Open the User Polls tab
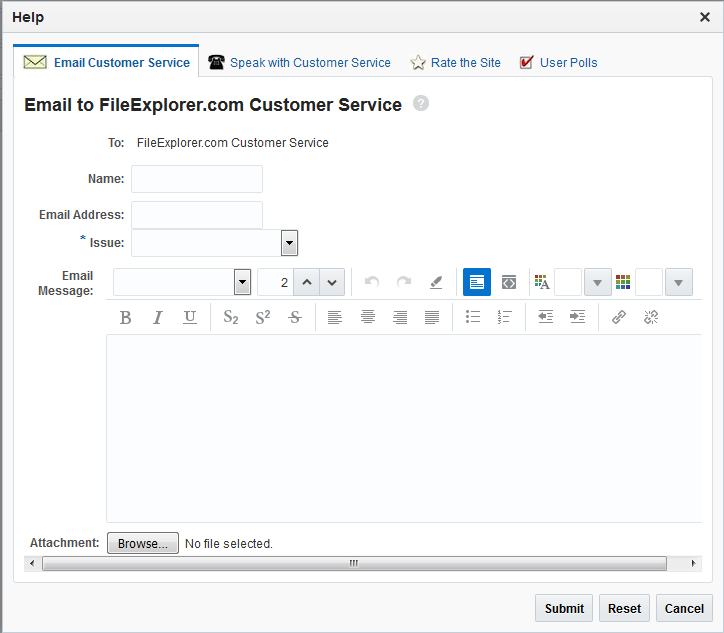The image size is (724, 633). [x=558, y=62]
